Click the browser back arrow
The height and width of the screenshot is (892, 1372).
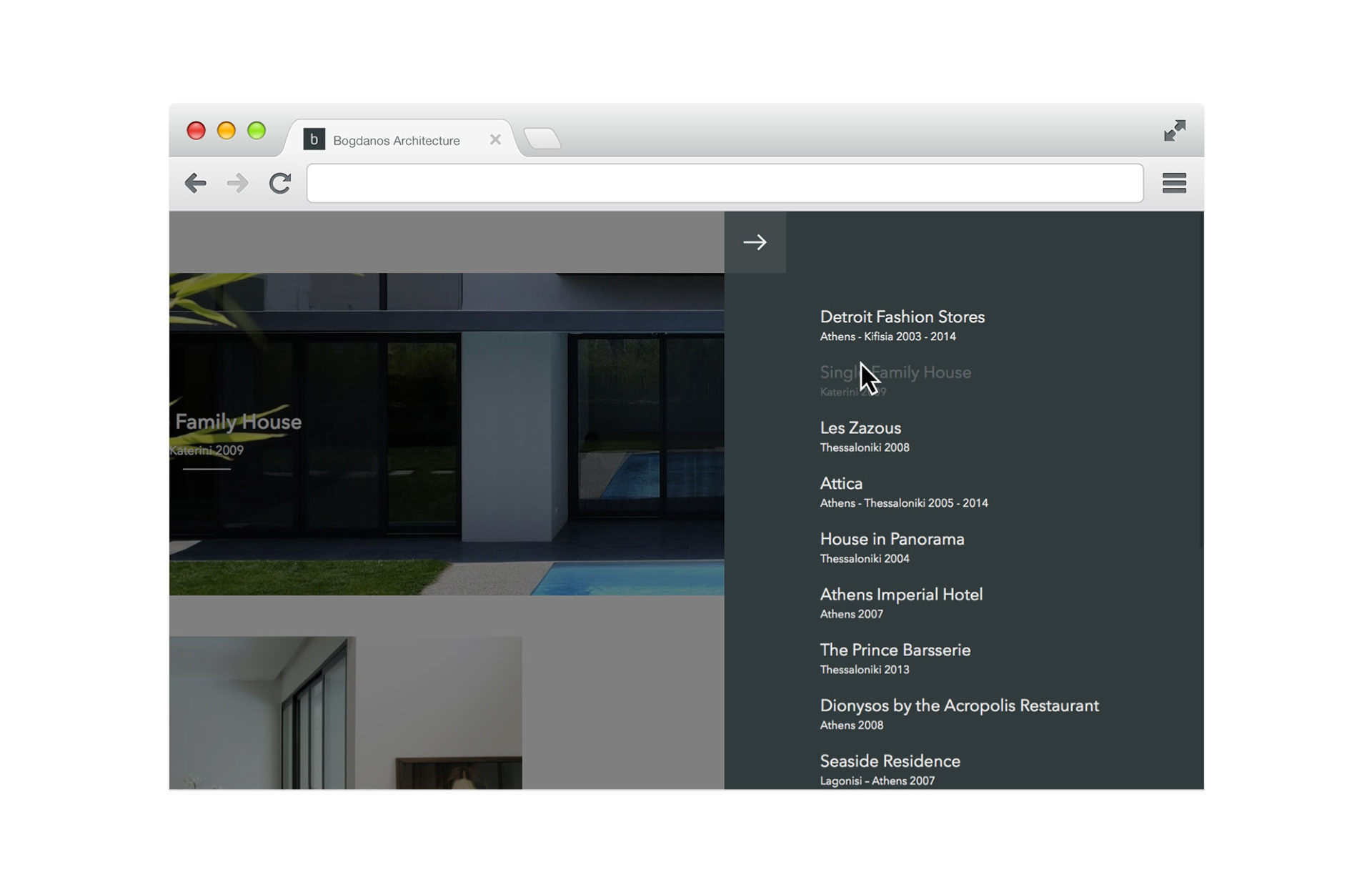(195, 183)
